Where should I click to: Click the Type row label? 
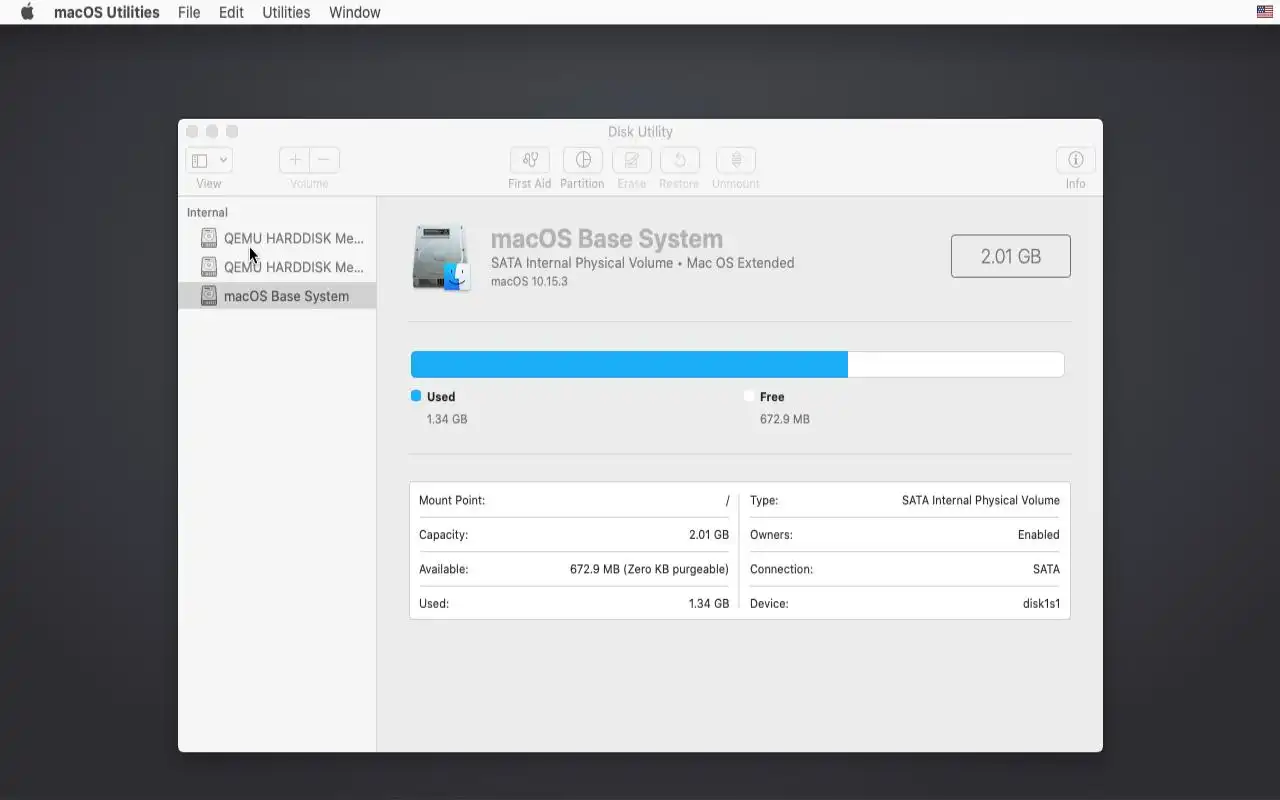[764, 500]
